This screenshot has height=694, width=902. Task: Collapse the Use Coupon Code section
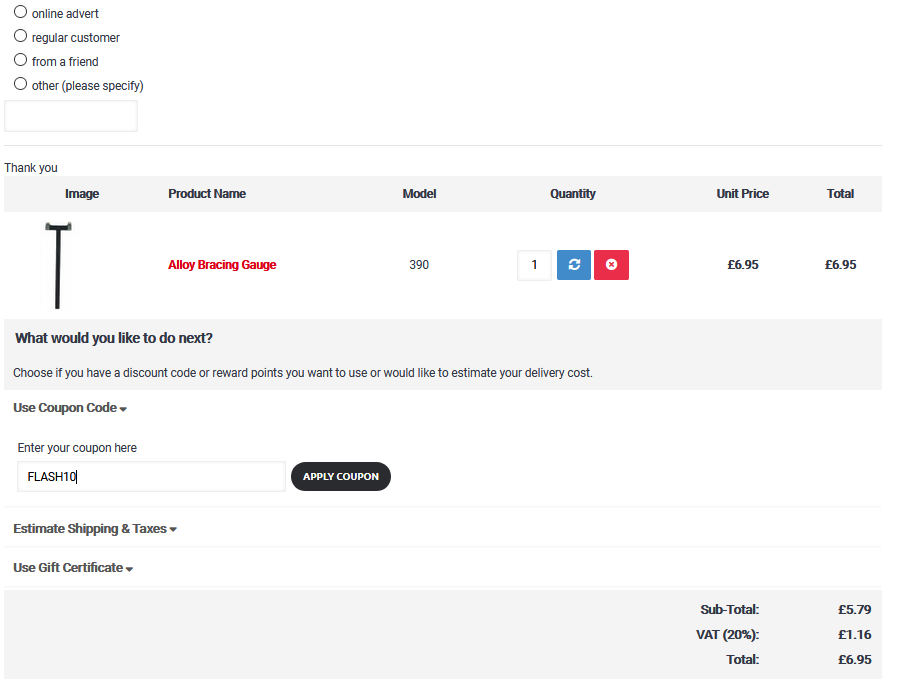(x=70, y=408)
